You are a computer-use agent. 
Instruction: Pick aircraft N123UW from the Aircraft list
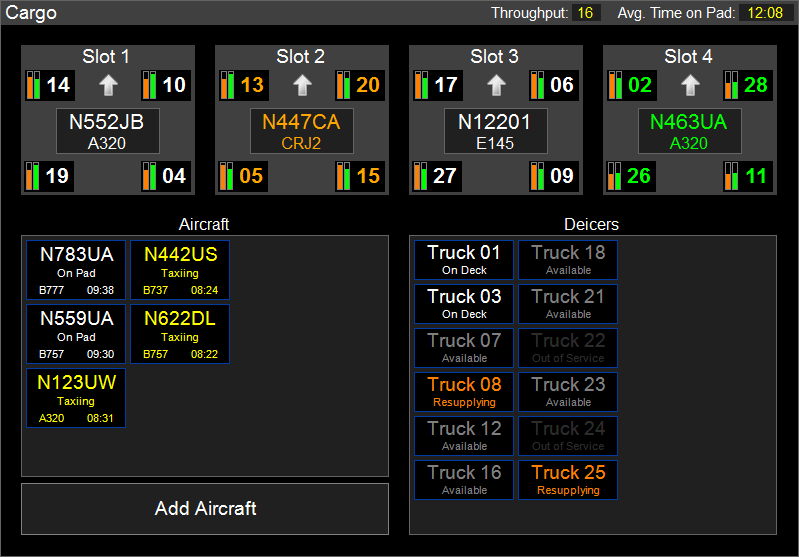(76, 398)
